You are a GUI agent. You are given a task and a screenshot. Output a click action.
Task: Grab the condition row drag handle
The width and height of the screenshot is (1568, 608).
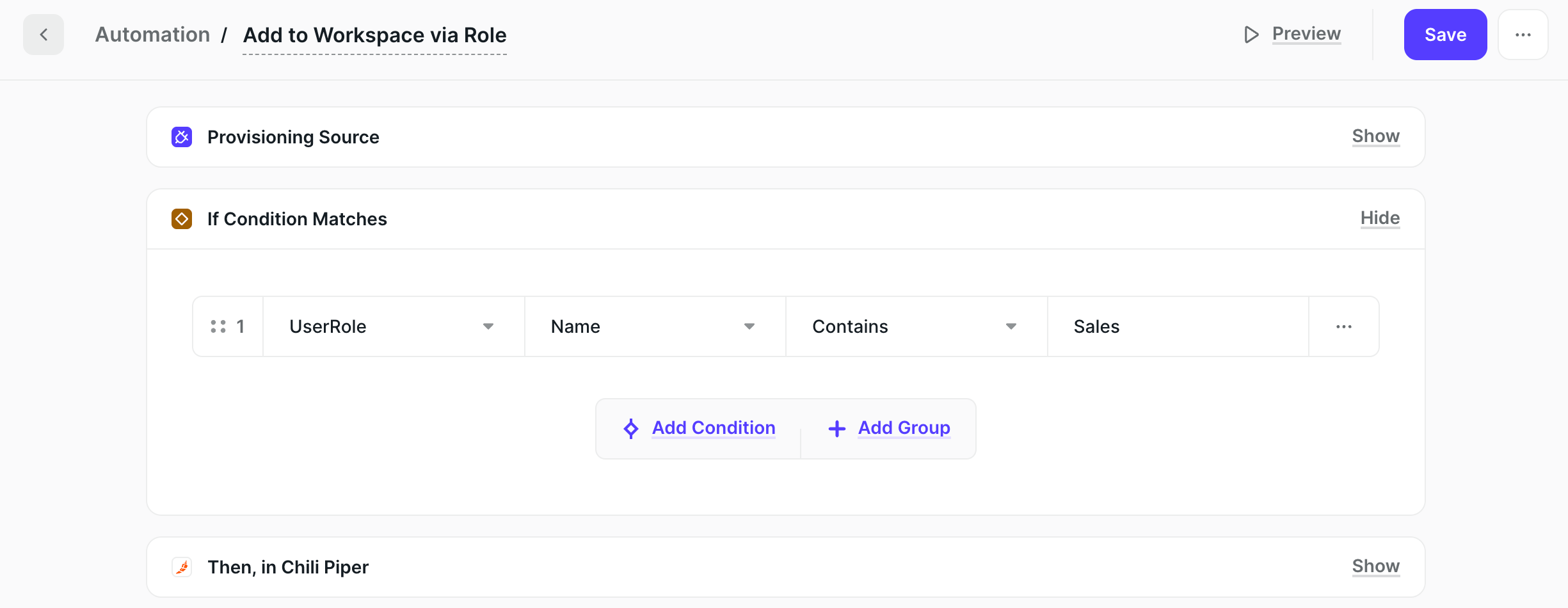pyautogui.click(x=218, y=326)
